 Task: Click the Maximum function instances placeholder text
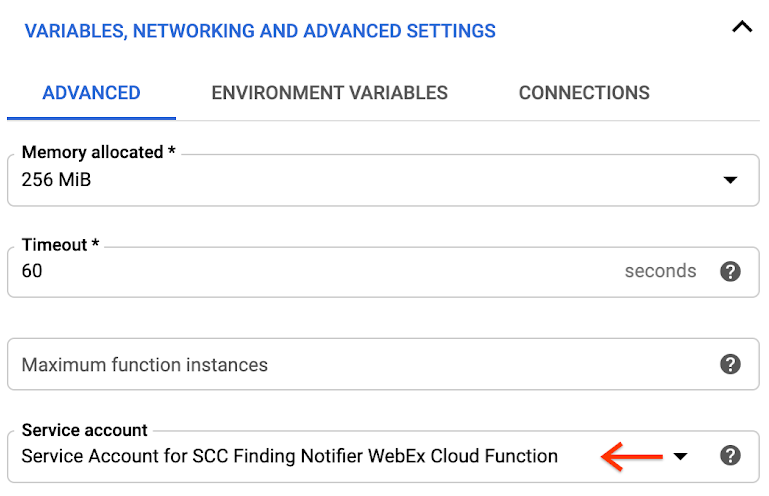[145, 365]
